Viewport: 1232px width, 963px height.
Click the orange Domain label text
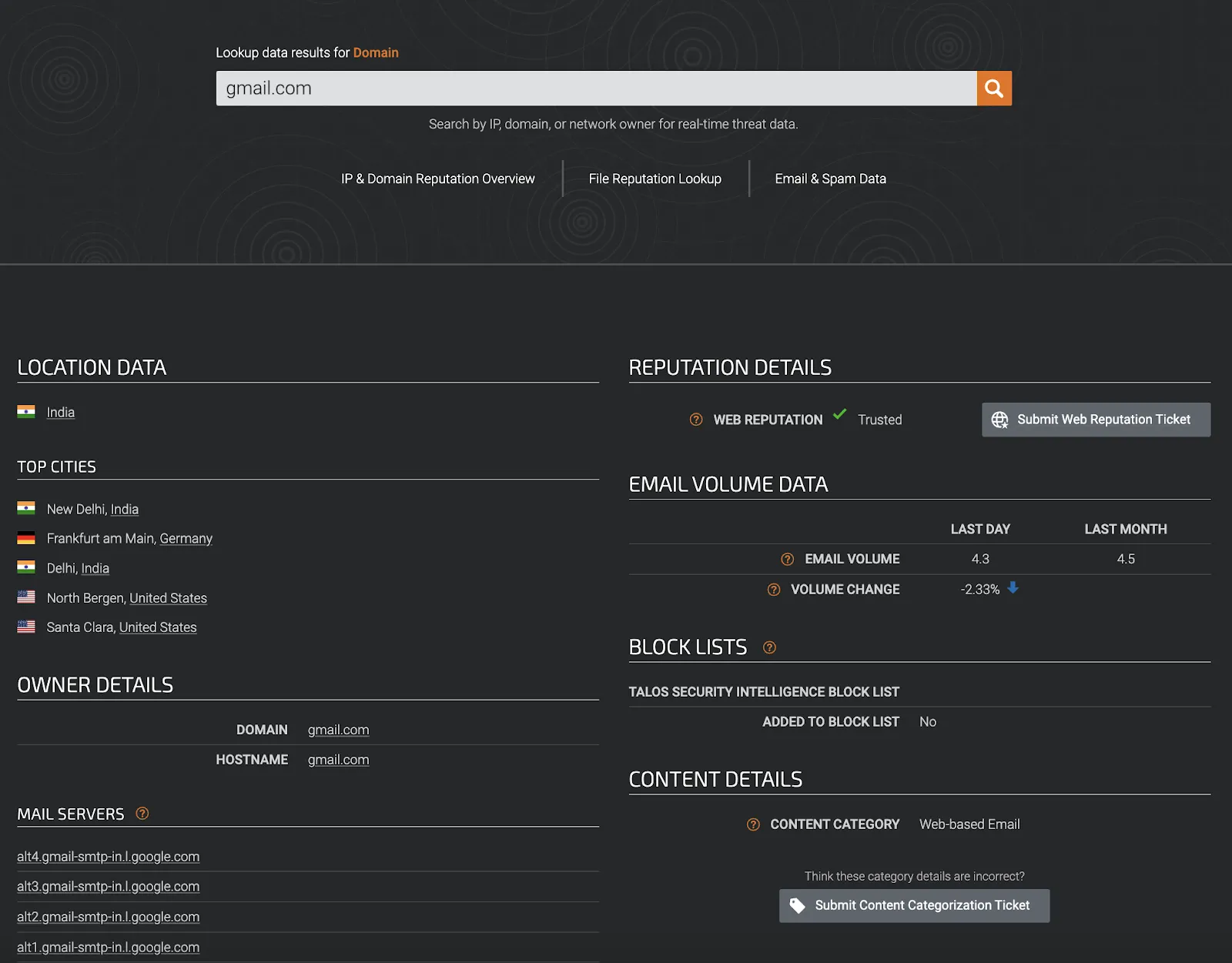point(376,52)
